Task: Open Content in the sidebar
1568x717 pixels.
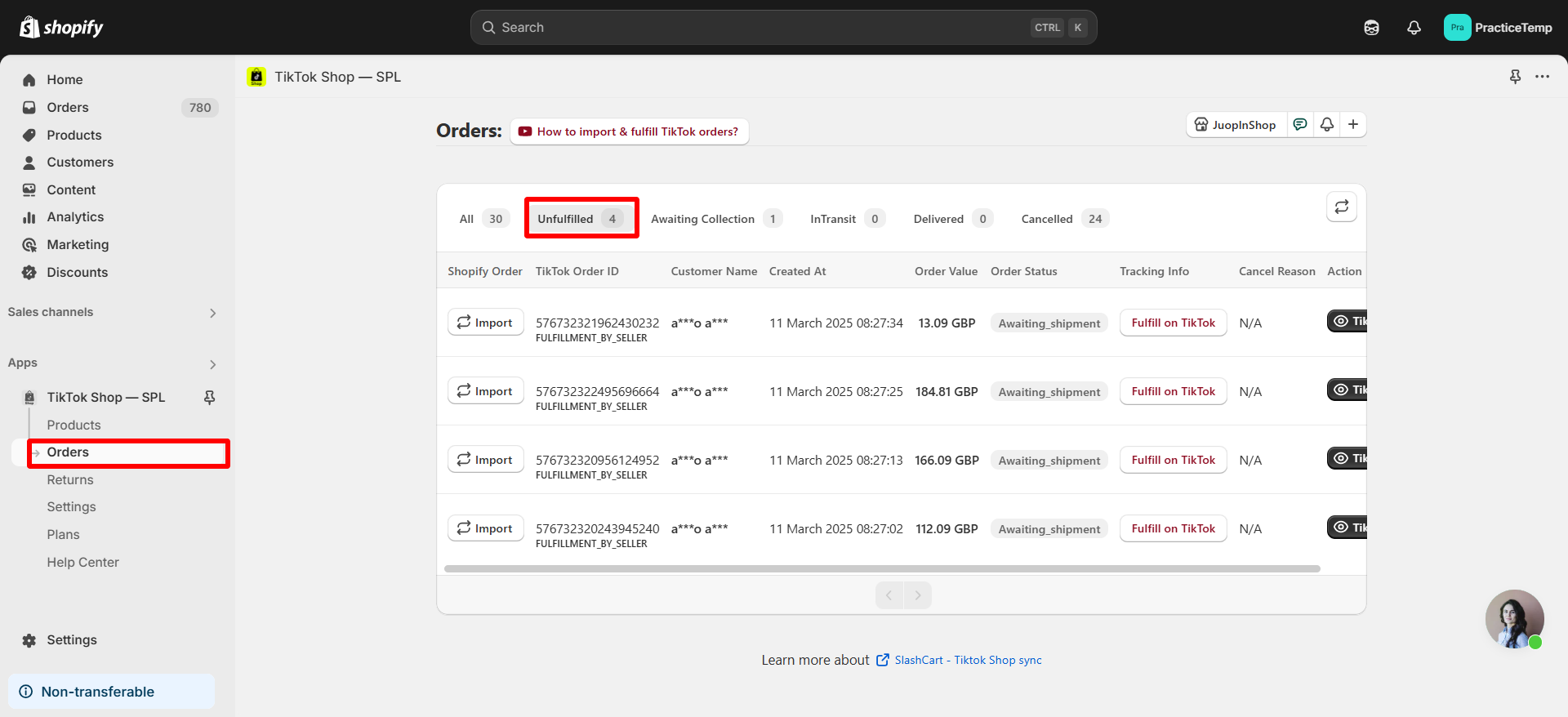Action: point(71,190)
